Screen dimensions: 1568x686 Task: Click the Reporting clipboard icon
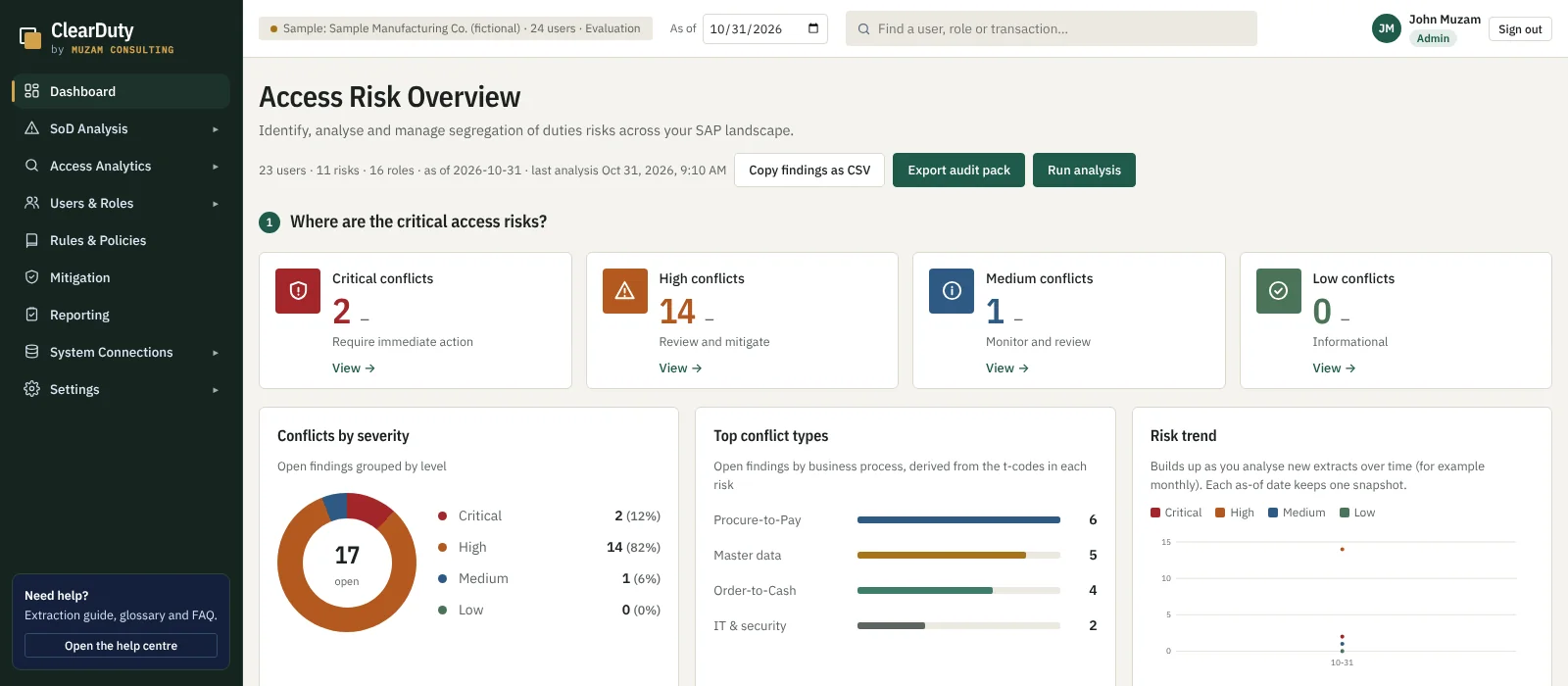31,315
